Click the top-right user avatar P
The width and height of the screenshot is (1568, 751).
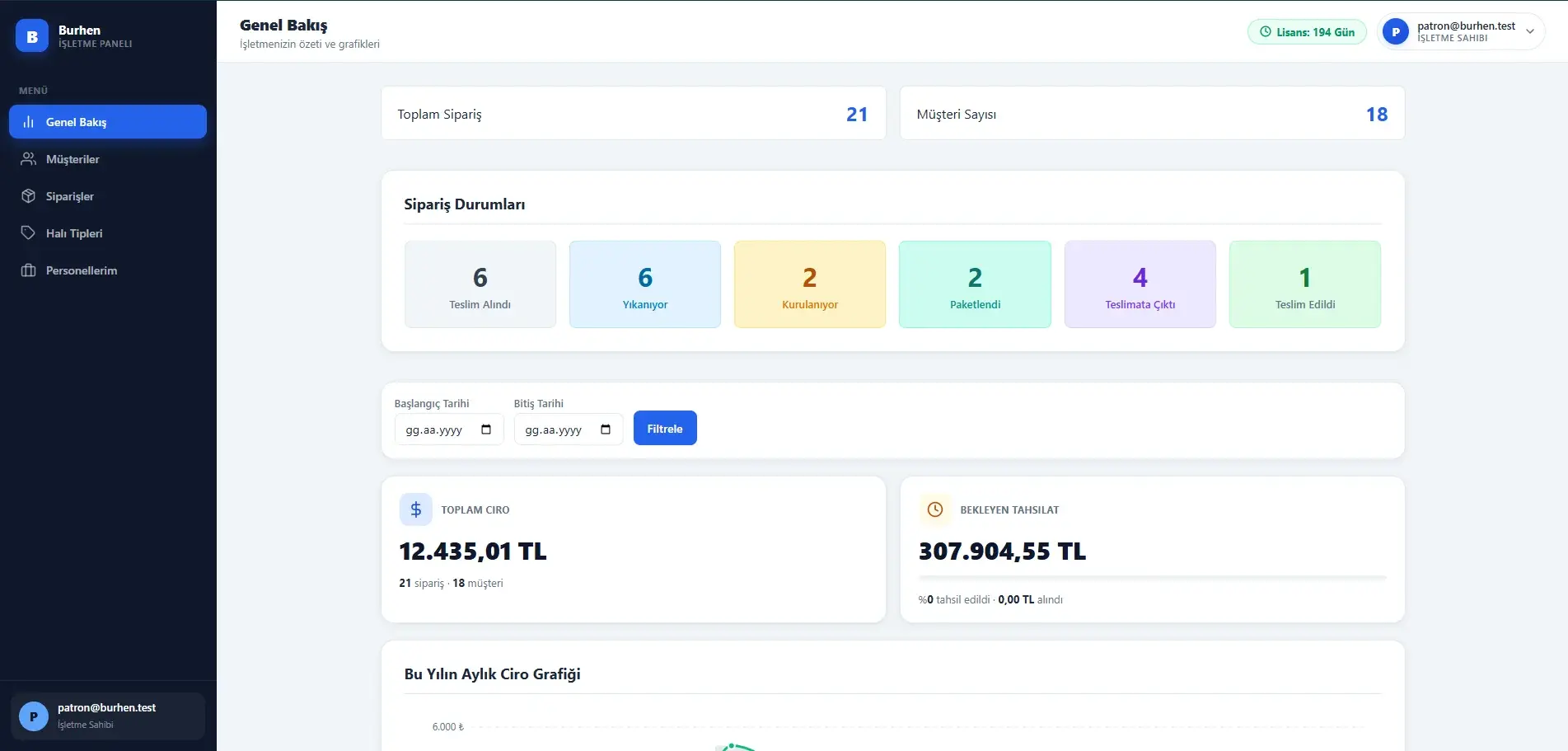(x=1396, y=32)
